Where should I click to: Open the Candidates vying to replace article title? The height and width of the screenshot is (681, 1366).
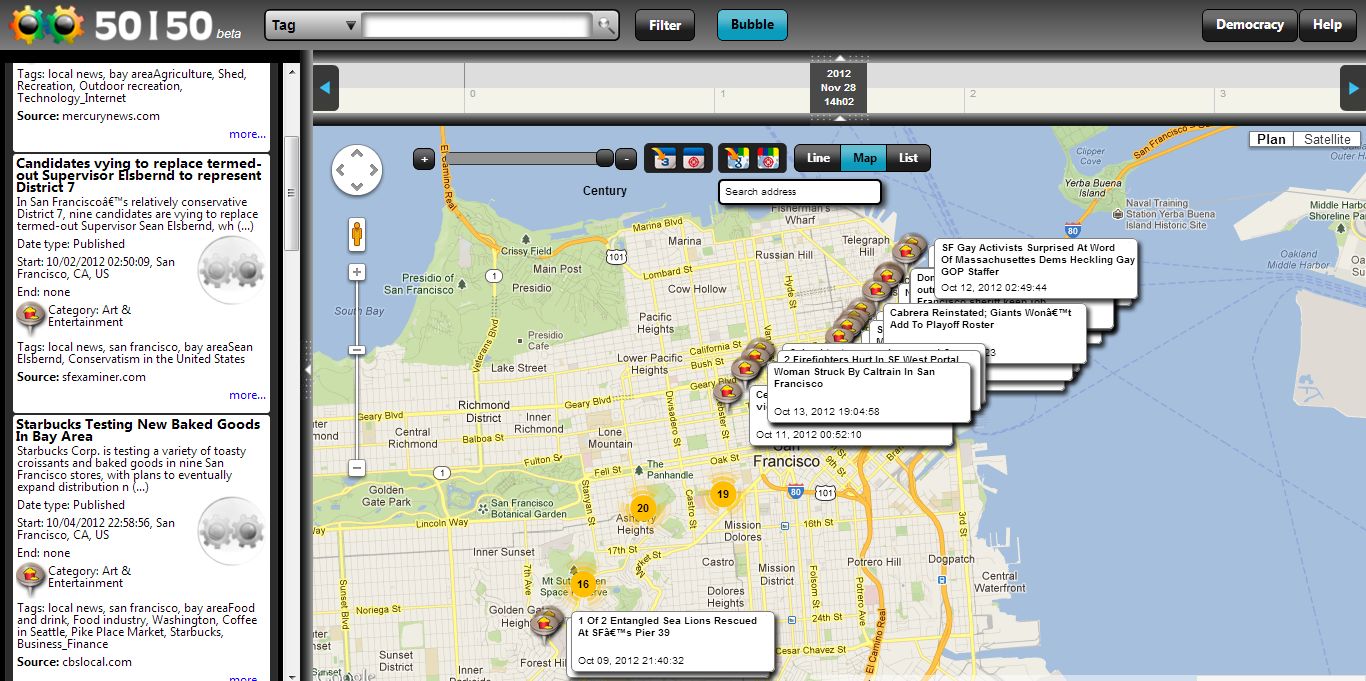point(139,175)
